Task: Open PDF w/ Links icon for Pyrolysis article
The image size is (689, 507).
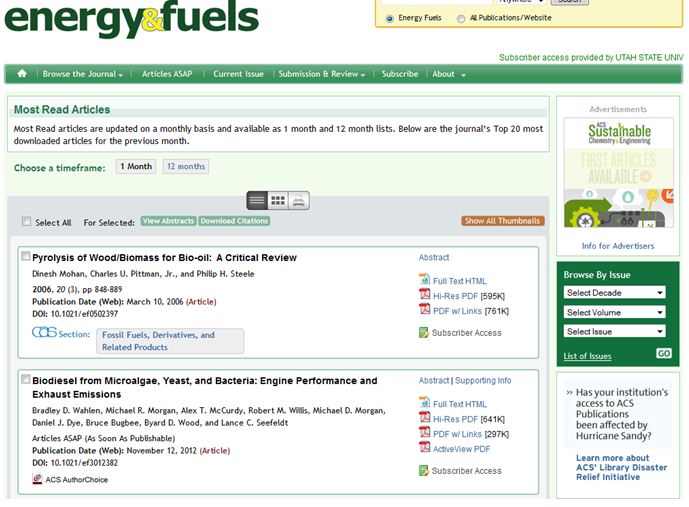Action: point(424,309)
